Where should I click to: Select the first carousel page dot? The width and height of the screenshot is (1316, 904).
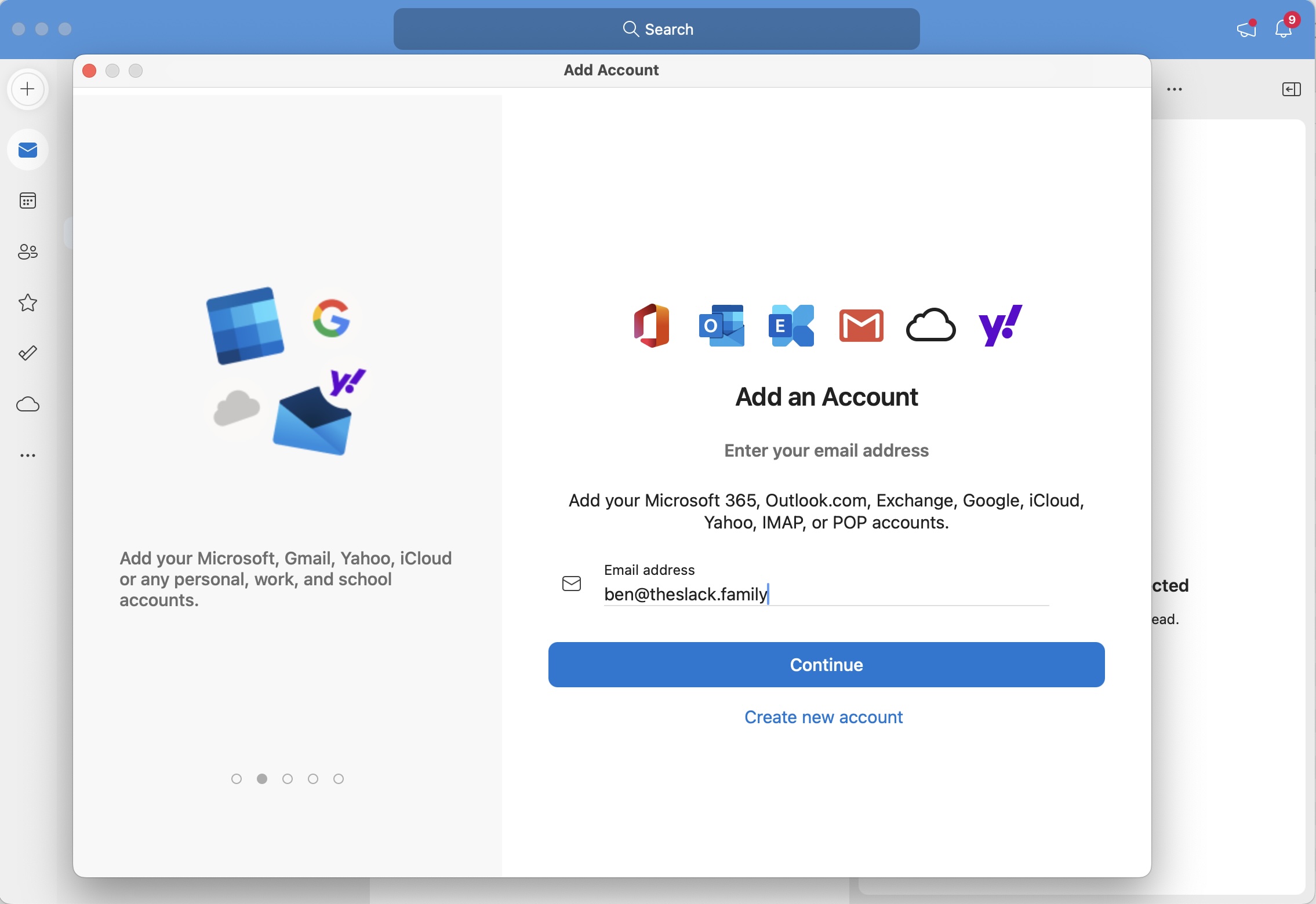(237, 779)
